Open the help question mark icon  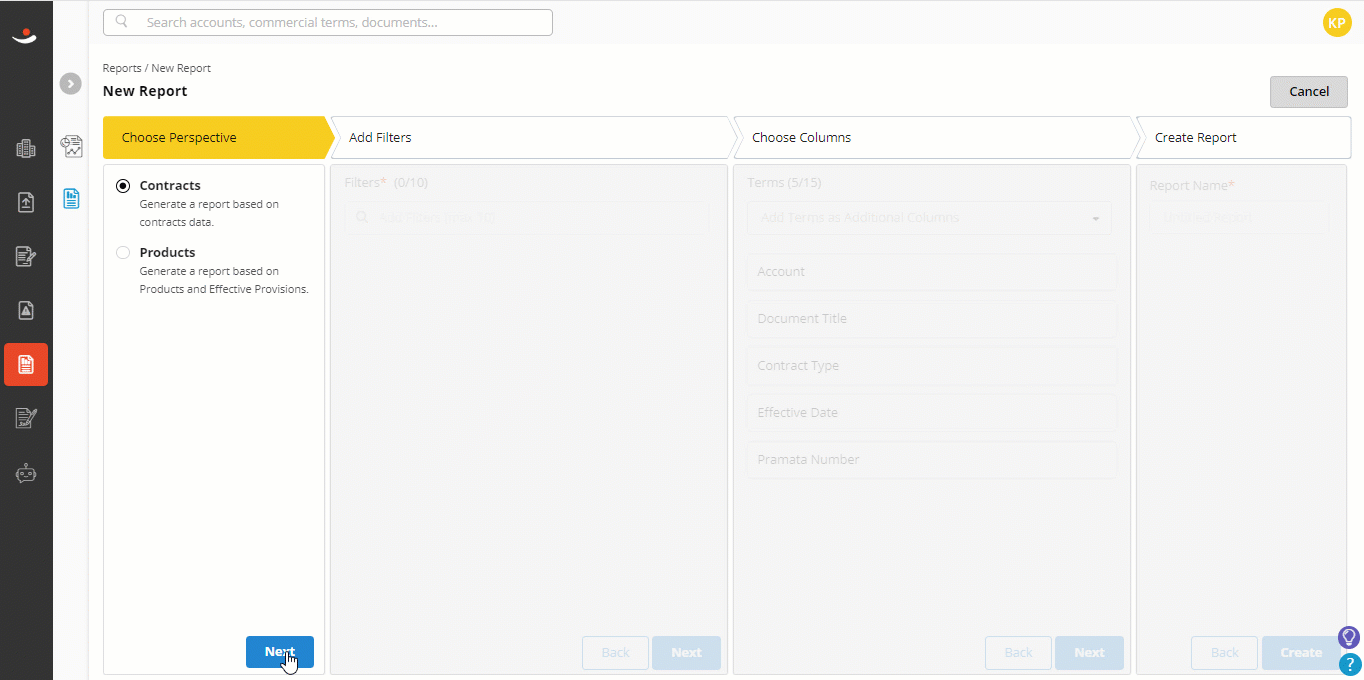coord(1350,664)
